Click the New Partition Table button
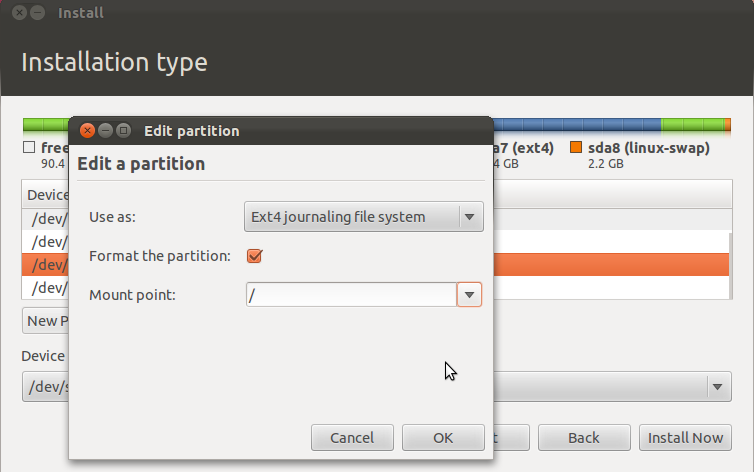754x472 pixels. coord(46,321)
